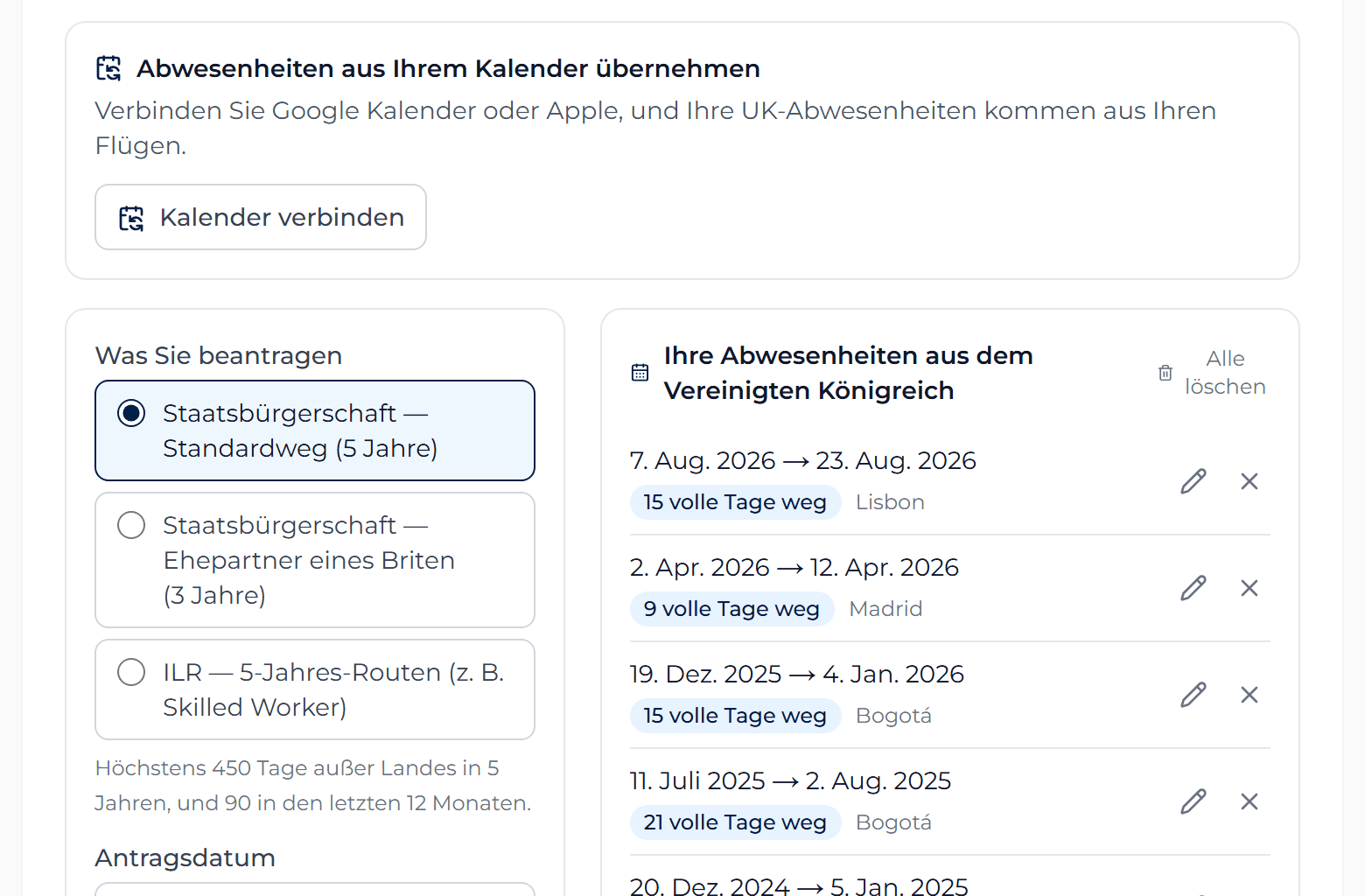Click calendar sync icon beside the Abwesenheiten heading

108,68
